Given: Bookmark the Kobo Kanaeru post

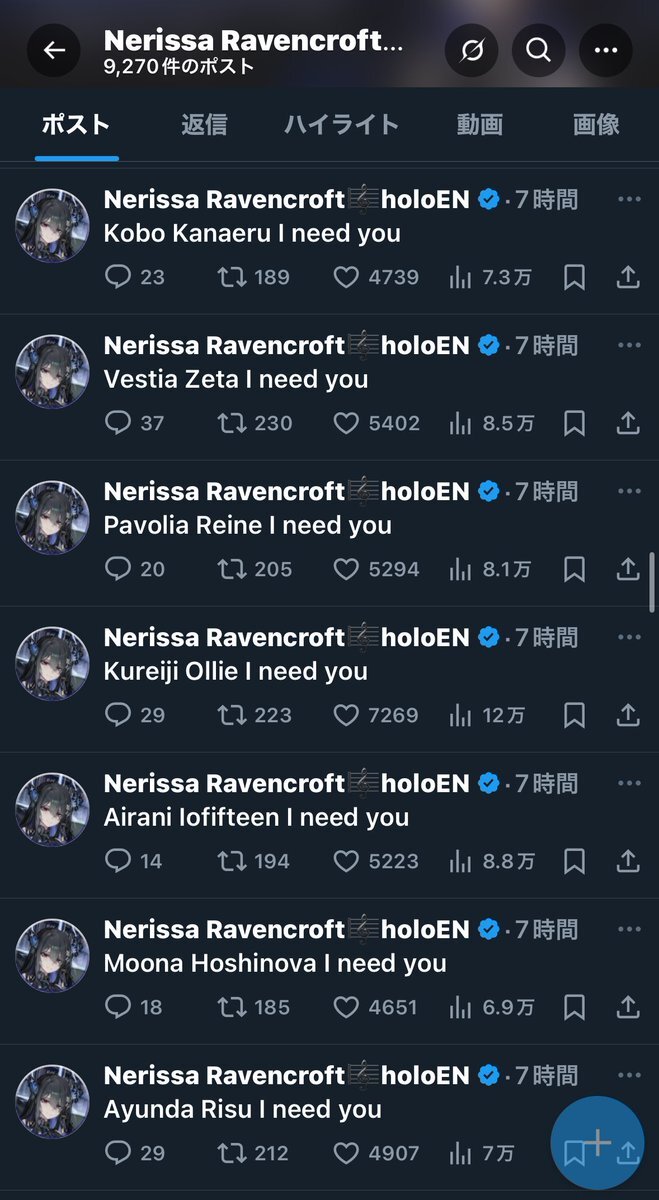Looking at the screenshot, I should tap(574, 277).
